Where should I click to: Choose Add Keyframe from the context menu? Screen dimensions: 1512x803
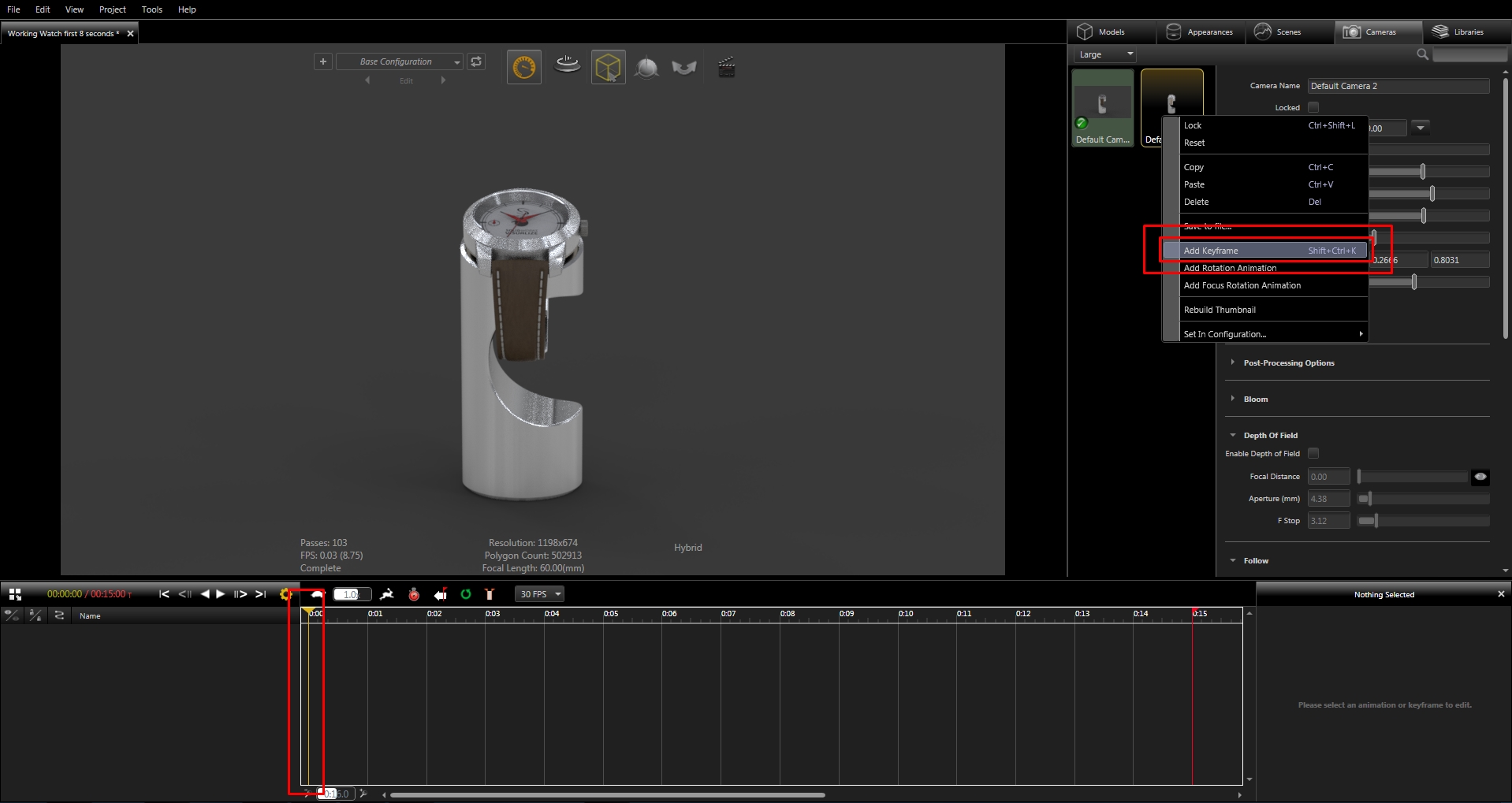(x=1211, y=251)
